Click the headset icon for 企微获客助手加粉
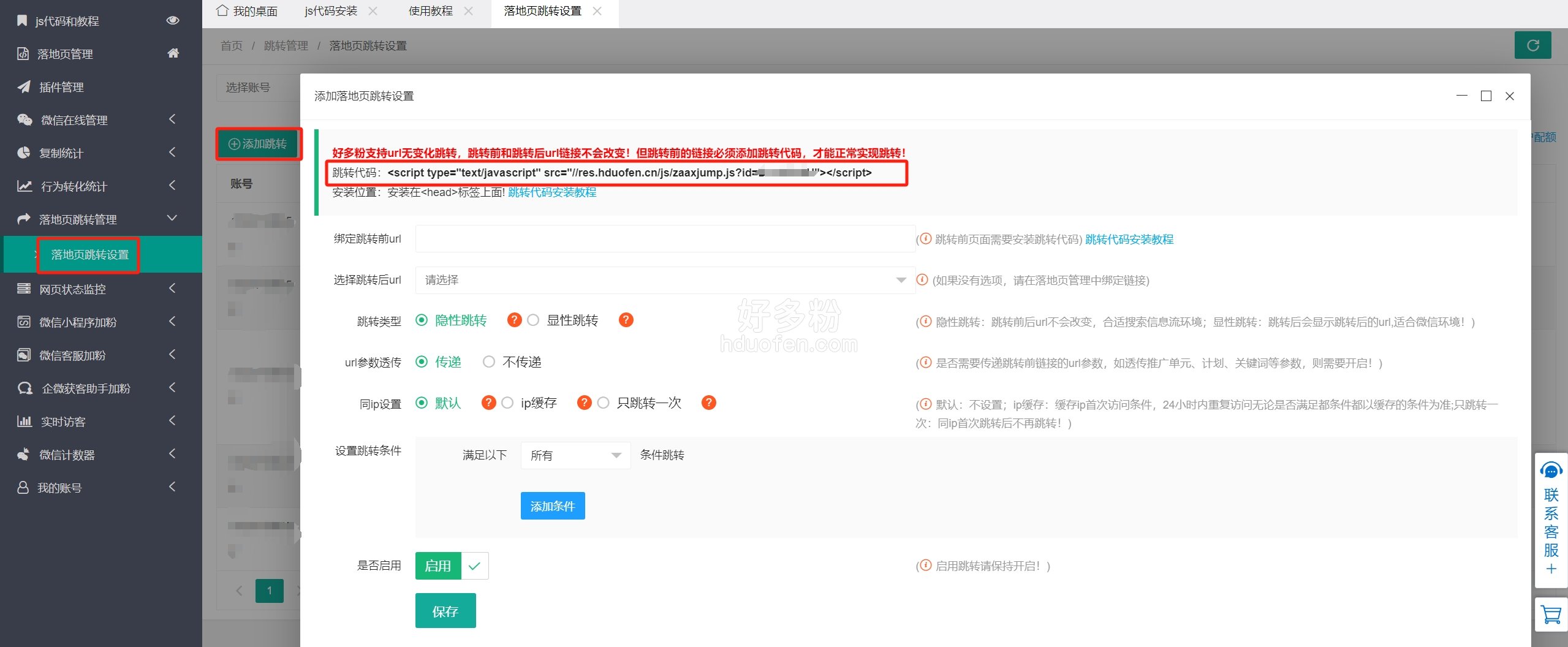The height and width of the screenshot is (647, 1568). click(25, 388)
